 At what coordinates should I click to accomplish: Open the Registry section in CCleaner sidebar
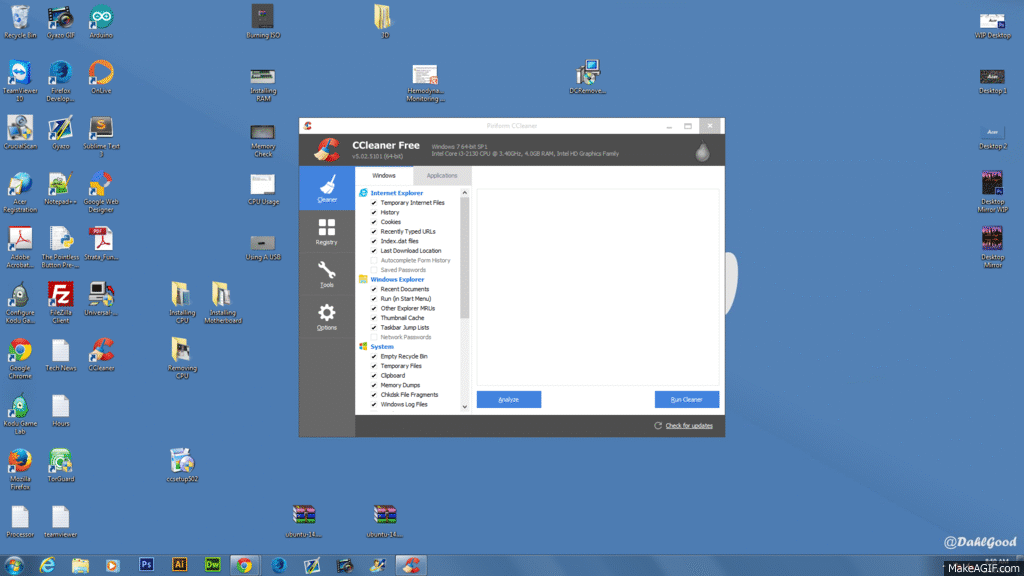coord(326,231)
